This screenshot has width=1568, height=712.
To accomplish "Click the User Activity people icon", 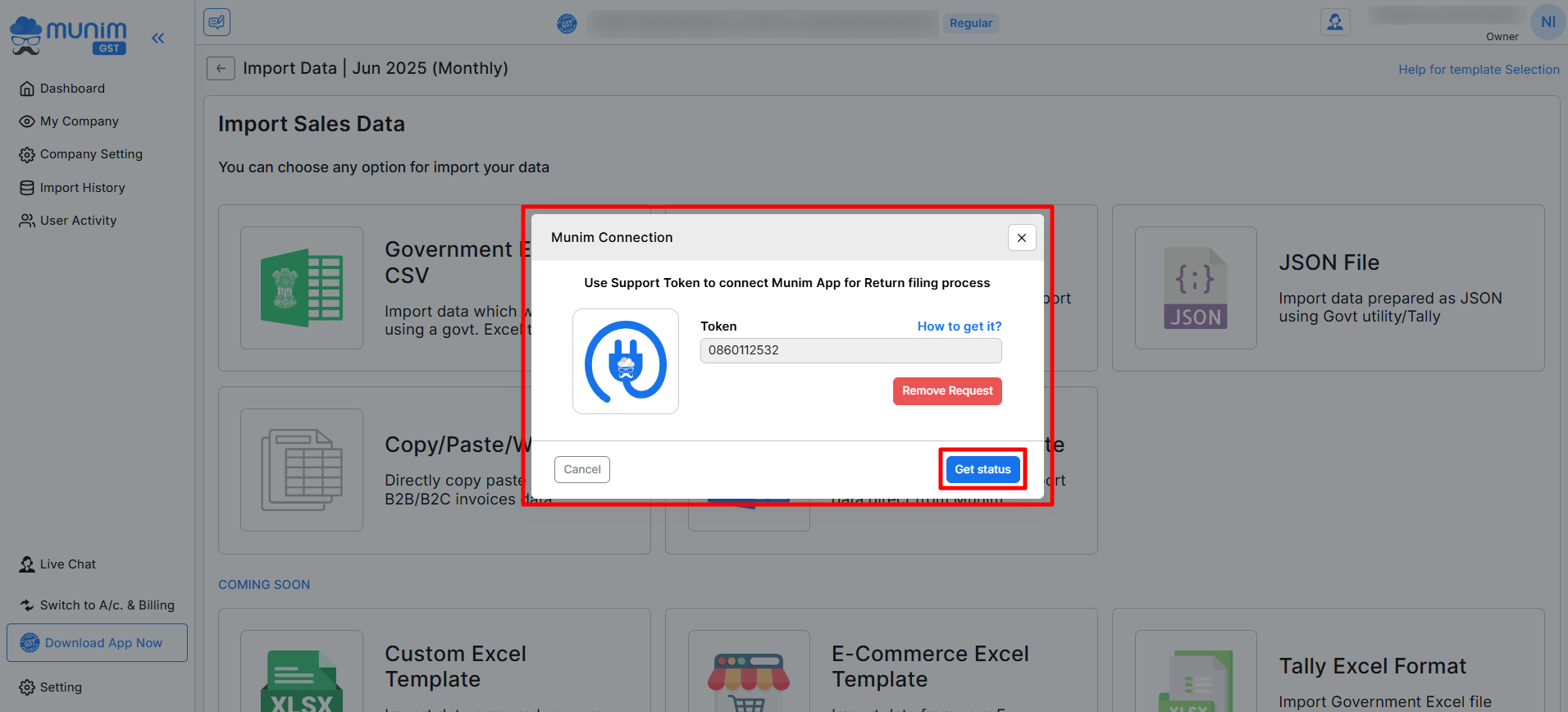I will [x=27, y=221].
